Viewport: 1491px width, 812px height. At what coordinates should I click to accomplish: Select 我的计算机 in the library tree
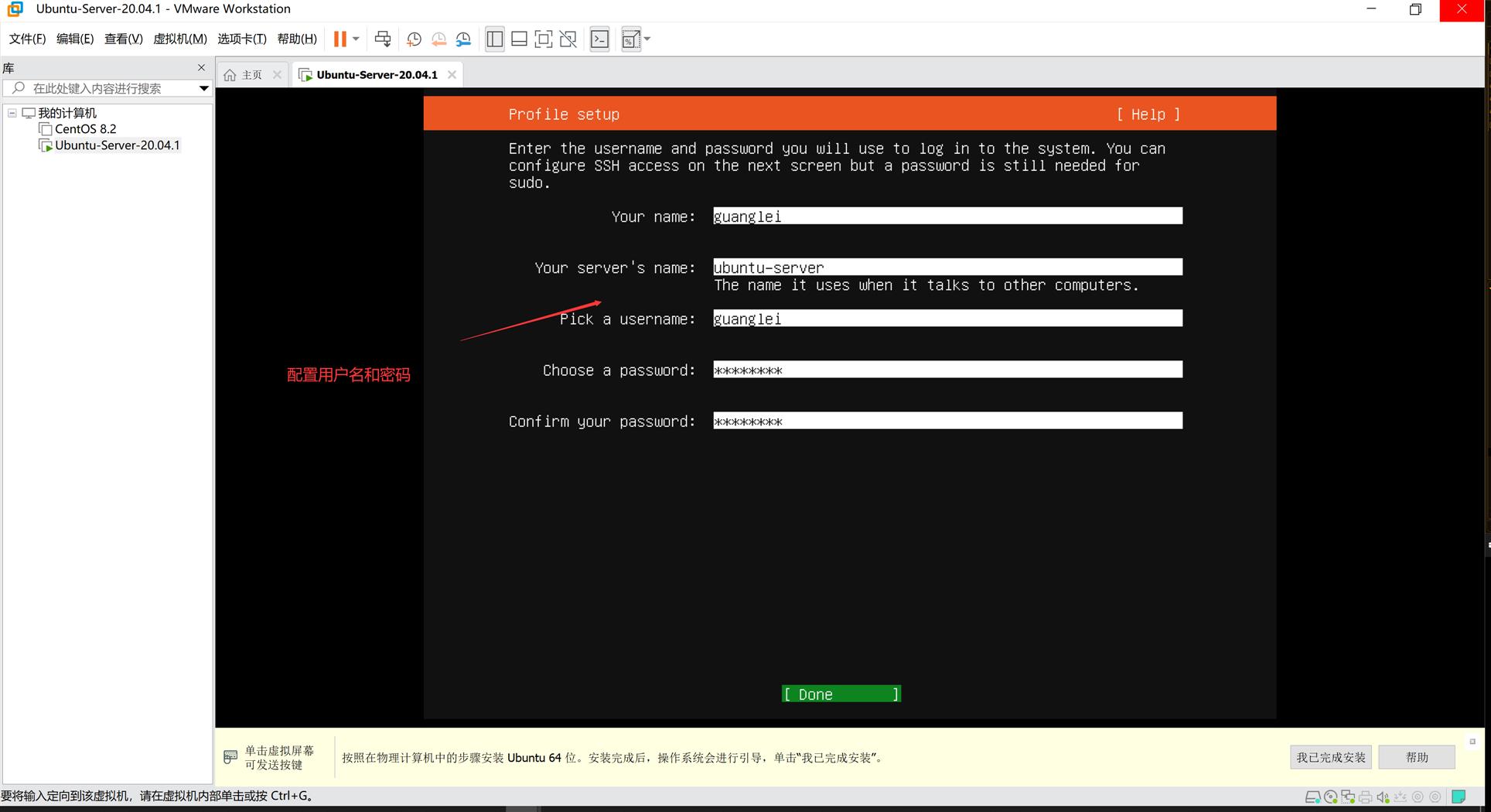coord(67,113)
